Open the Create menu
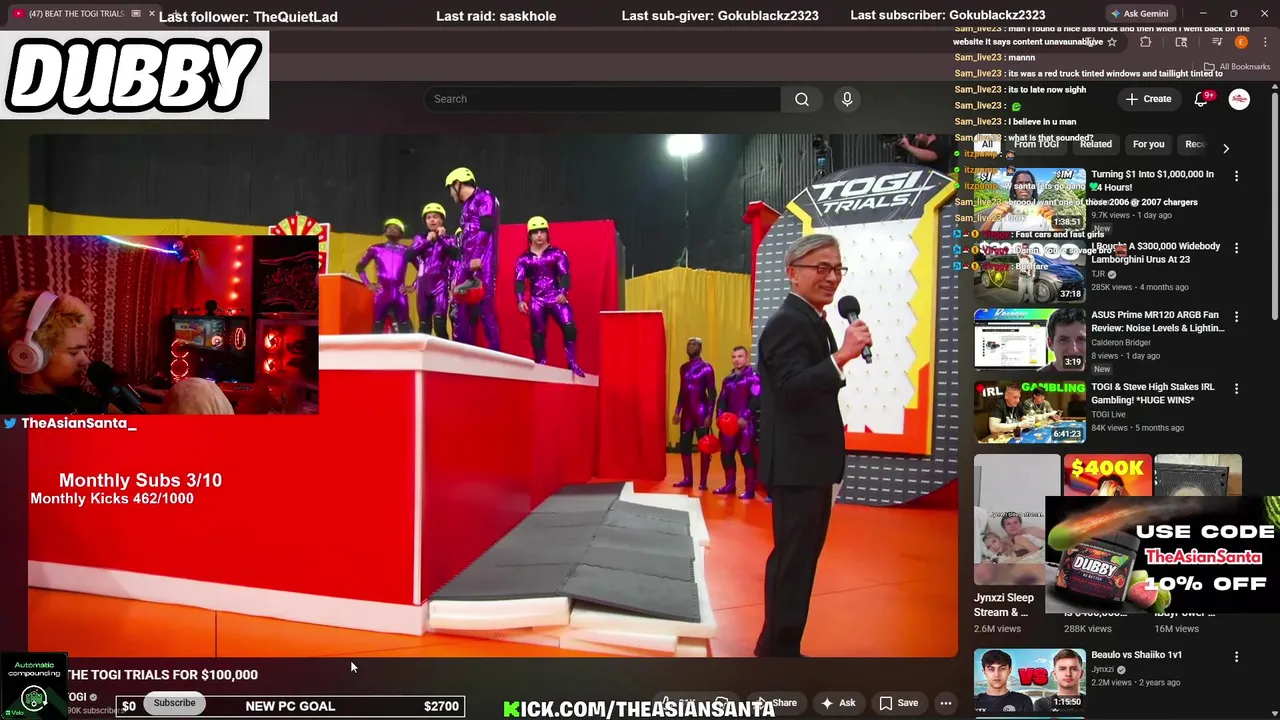The width and height of the screenshot is (1280, 720). (1148, 99)
